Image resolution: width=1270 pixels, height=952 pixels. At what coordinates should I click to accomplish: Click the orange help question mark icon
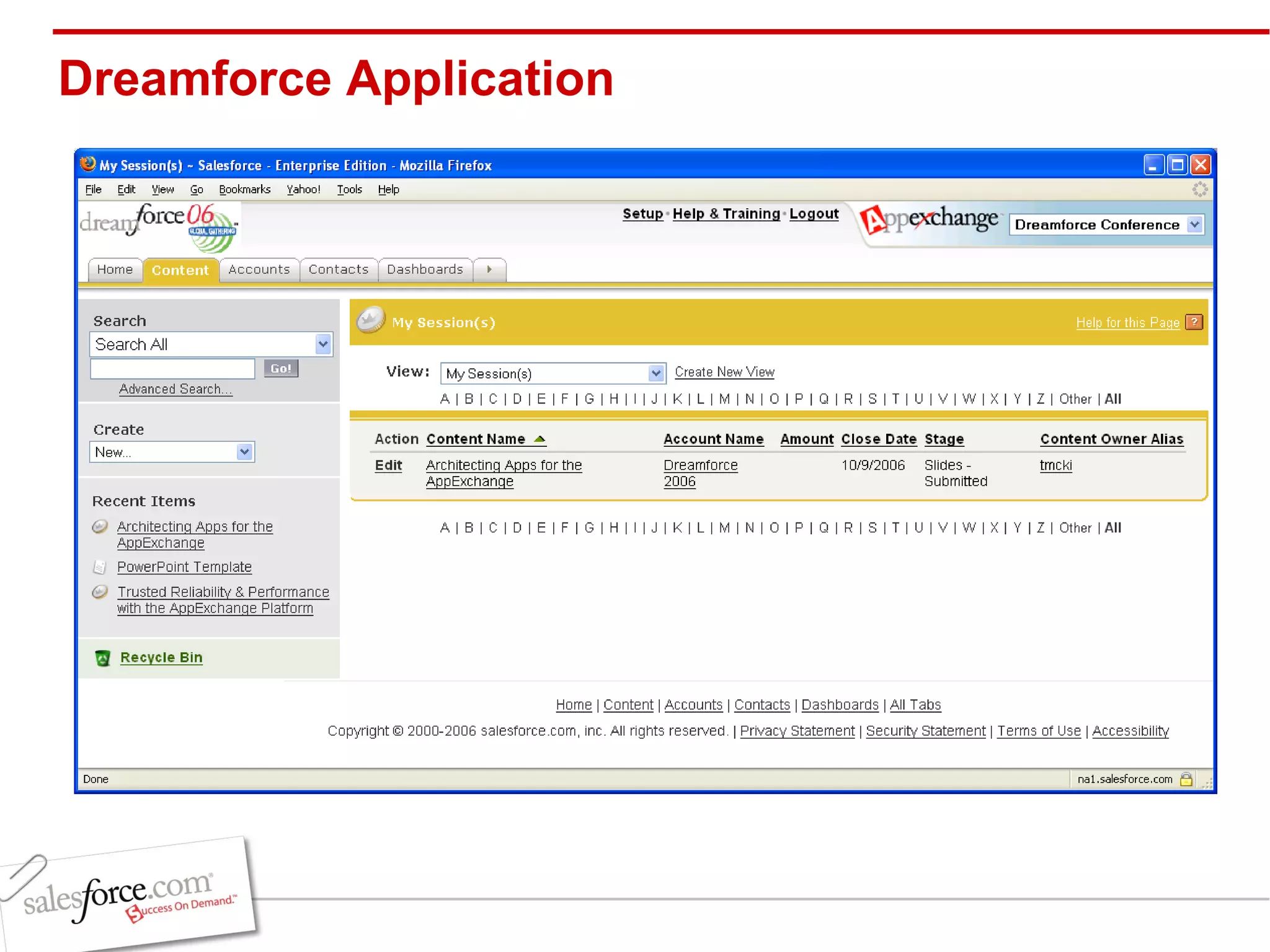click(x=1194, y=322)
